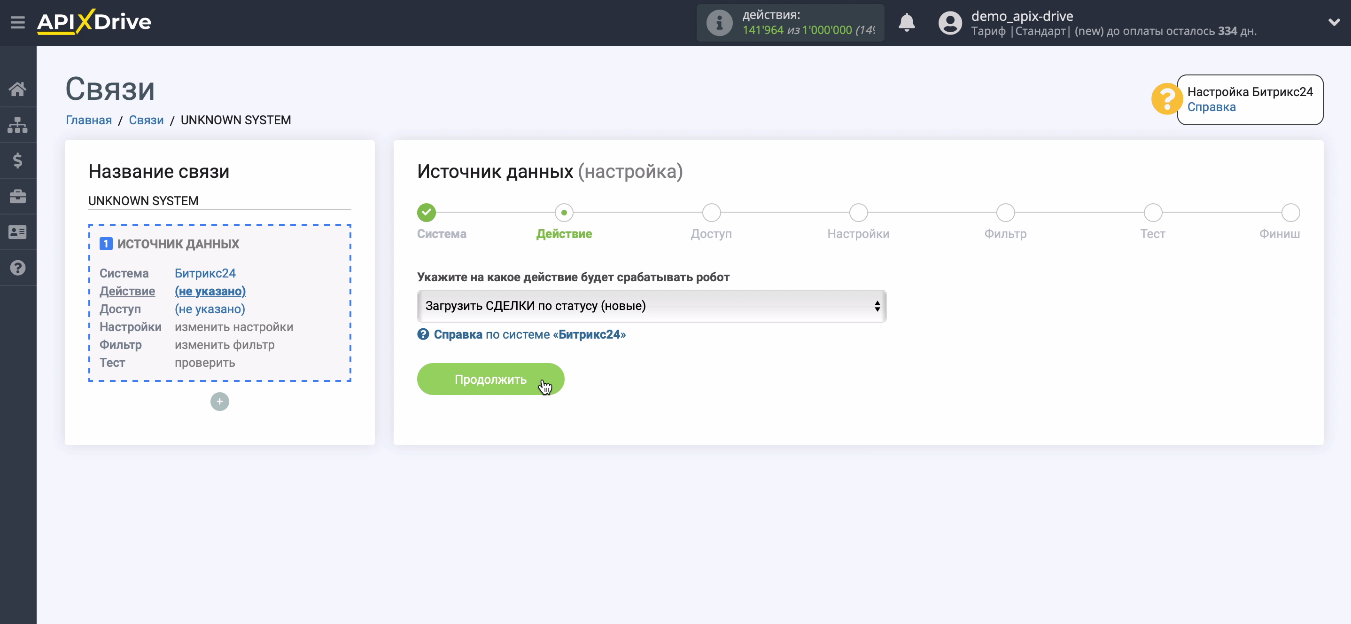The image size is (1351, 624).
Task: Open the briefcase sidebar icon
Action: [x=18, y=196]
